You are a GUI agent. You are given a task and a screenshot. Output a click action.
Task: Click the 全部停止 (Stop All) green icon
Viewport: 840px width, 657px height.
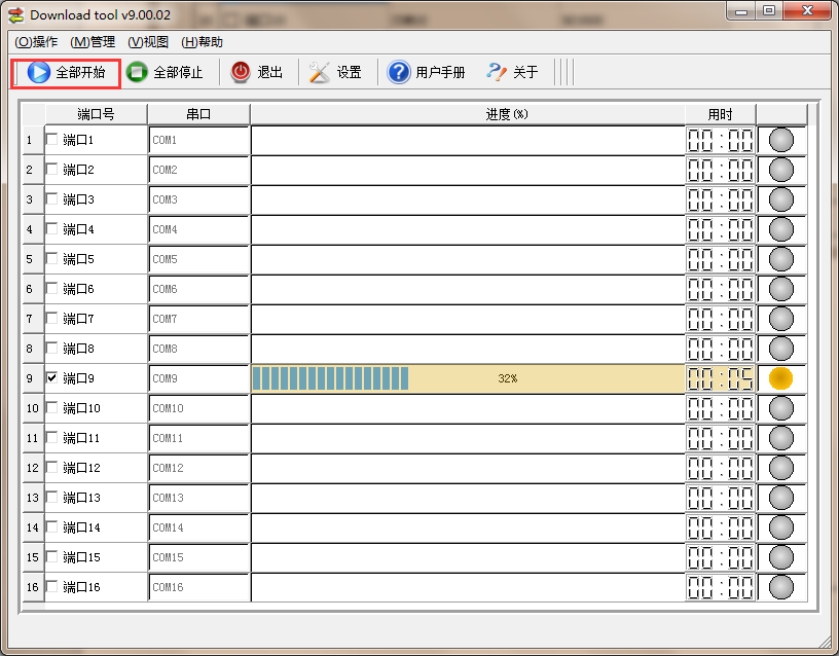[137, 72]
